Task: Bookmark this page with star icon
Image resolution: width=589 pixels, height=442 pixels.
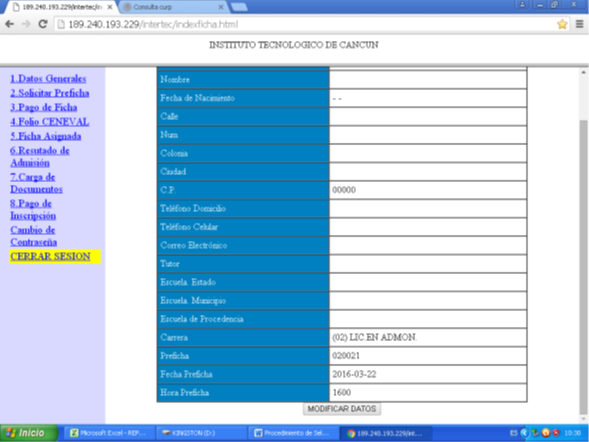Action: click(x=562, y=24)
